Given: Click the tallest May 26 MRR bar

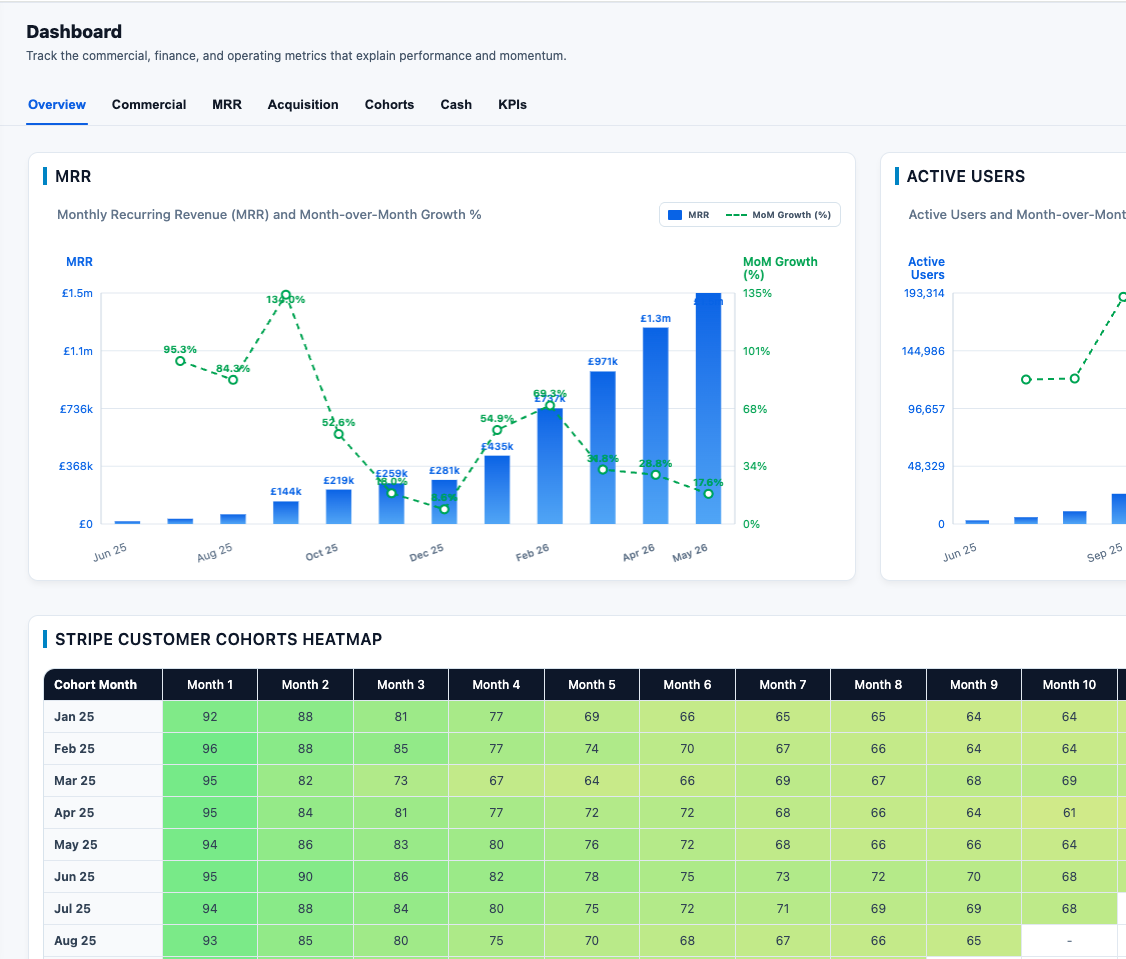Looking at the screenshot, I should (x=709, y=409).
